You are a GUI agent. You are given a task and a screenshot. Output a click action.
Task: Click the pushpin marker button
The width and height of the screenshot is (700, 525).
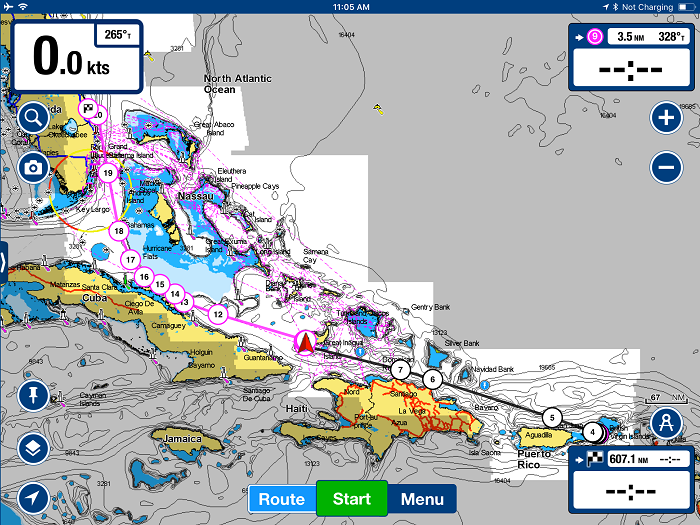pos(33,396)
